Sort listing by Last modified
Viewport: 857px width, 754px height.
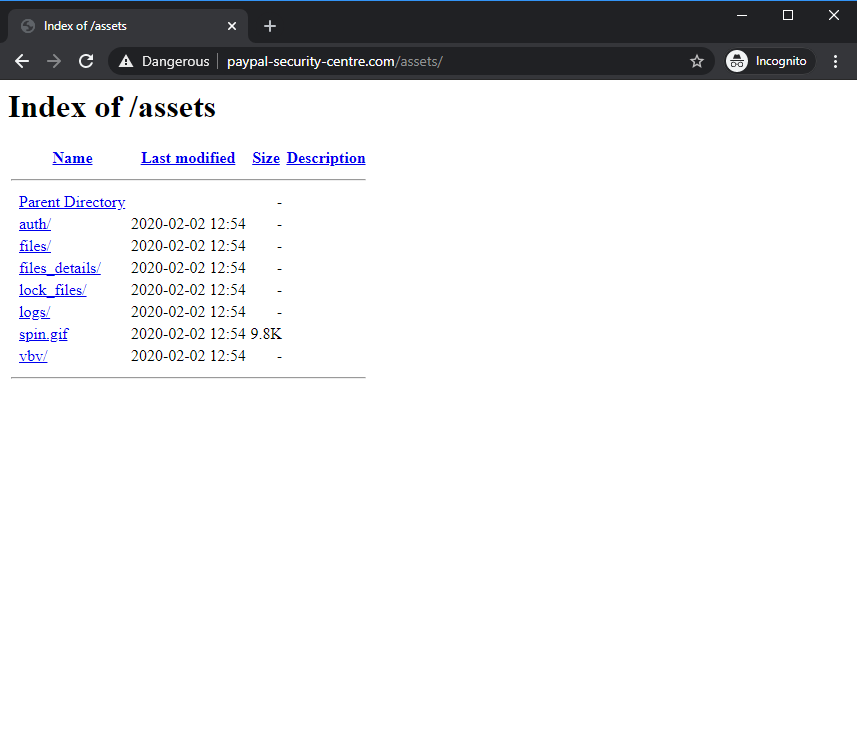(188, 158)
